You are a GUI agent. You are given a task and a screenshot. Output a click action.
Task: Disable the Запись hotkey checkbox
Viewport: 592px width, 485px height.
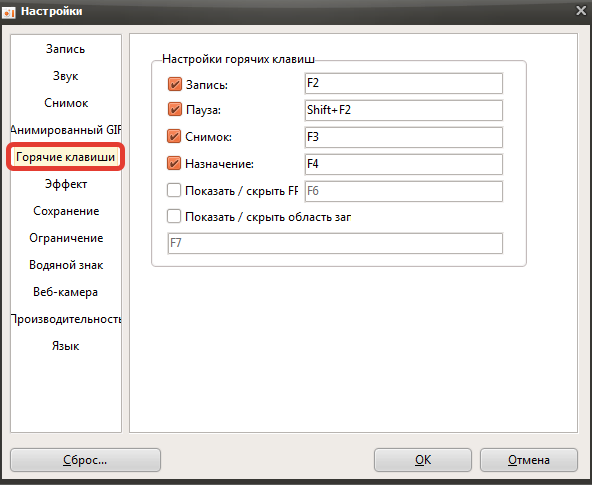pos(174,84)
